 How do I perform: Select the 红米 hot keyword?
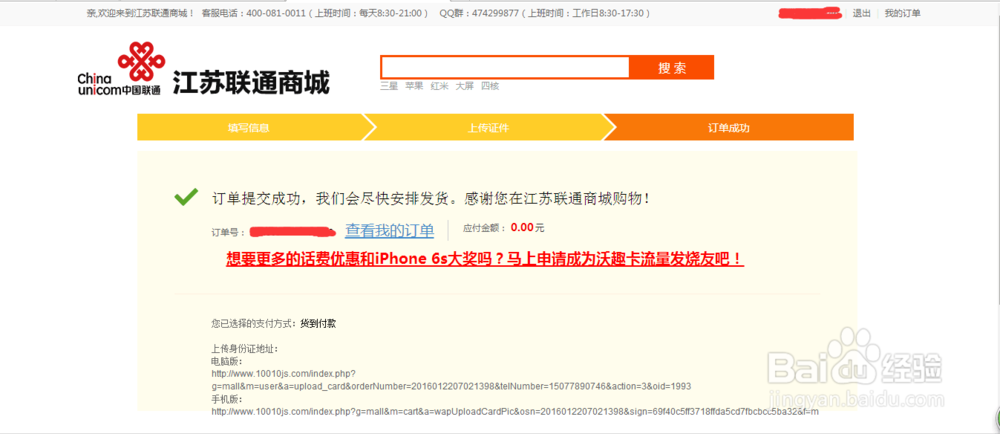(x=439, y=86)
